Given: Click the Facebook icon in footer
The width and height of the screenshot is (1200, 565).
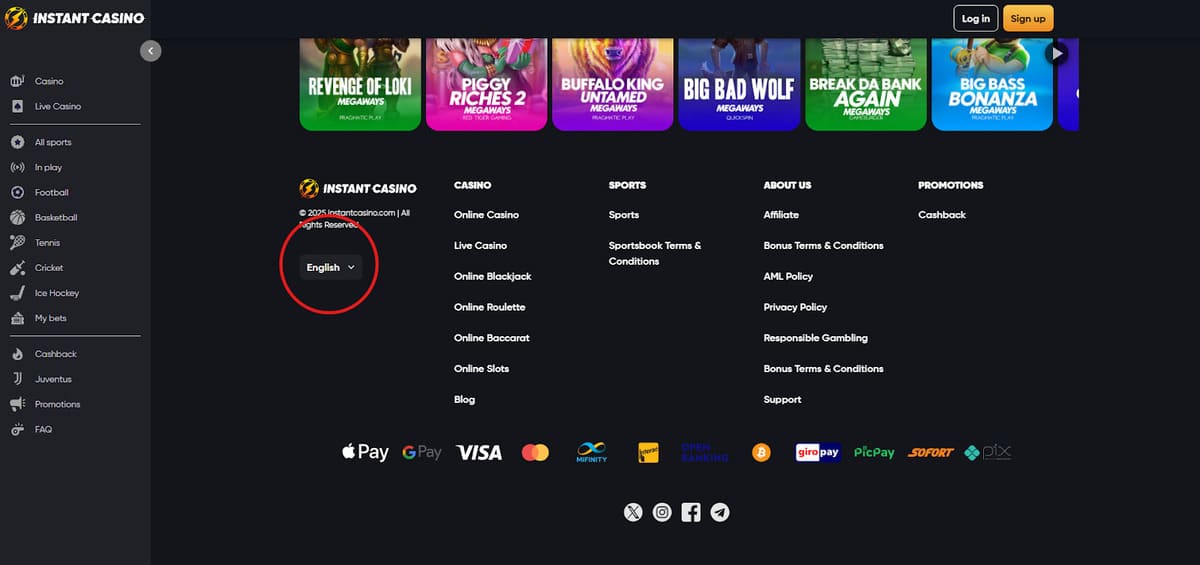Looking at the screenshot, I should (691, 512).
